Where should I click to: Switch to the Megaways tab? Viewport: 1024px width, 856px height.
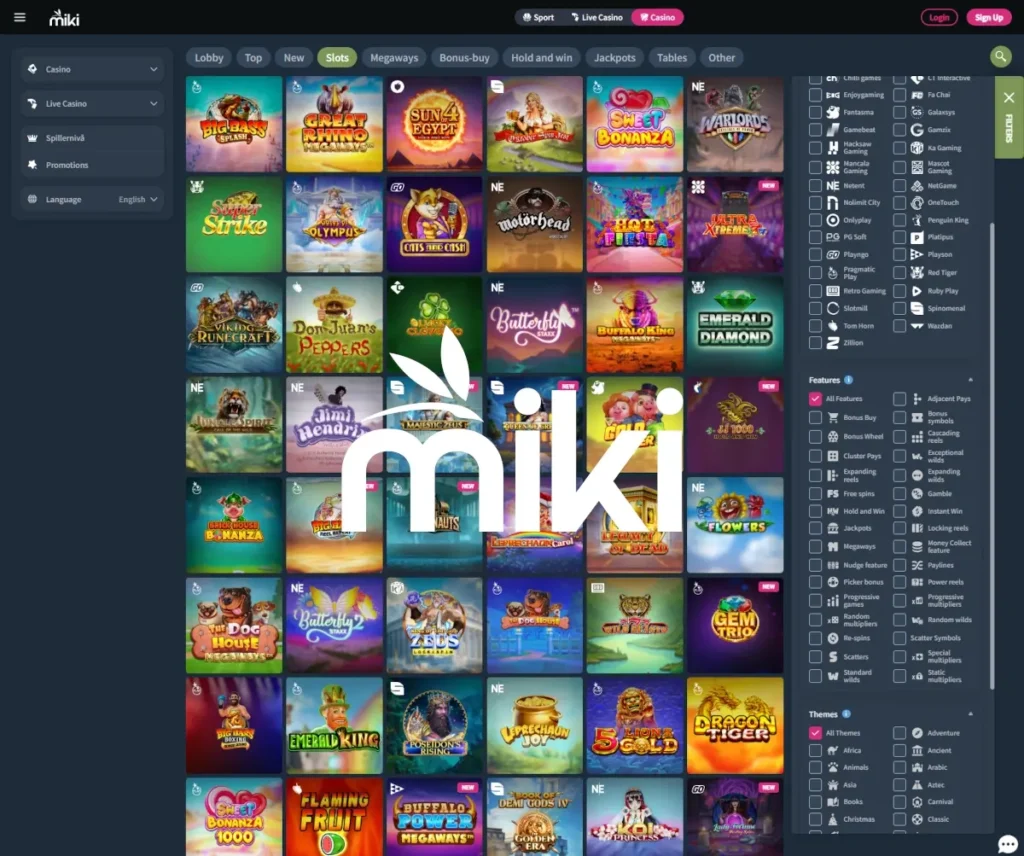394,57
